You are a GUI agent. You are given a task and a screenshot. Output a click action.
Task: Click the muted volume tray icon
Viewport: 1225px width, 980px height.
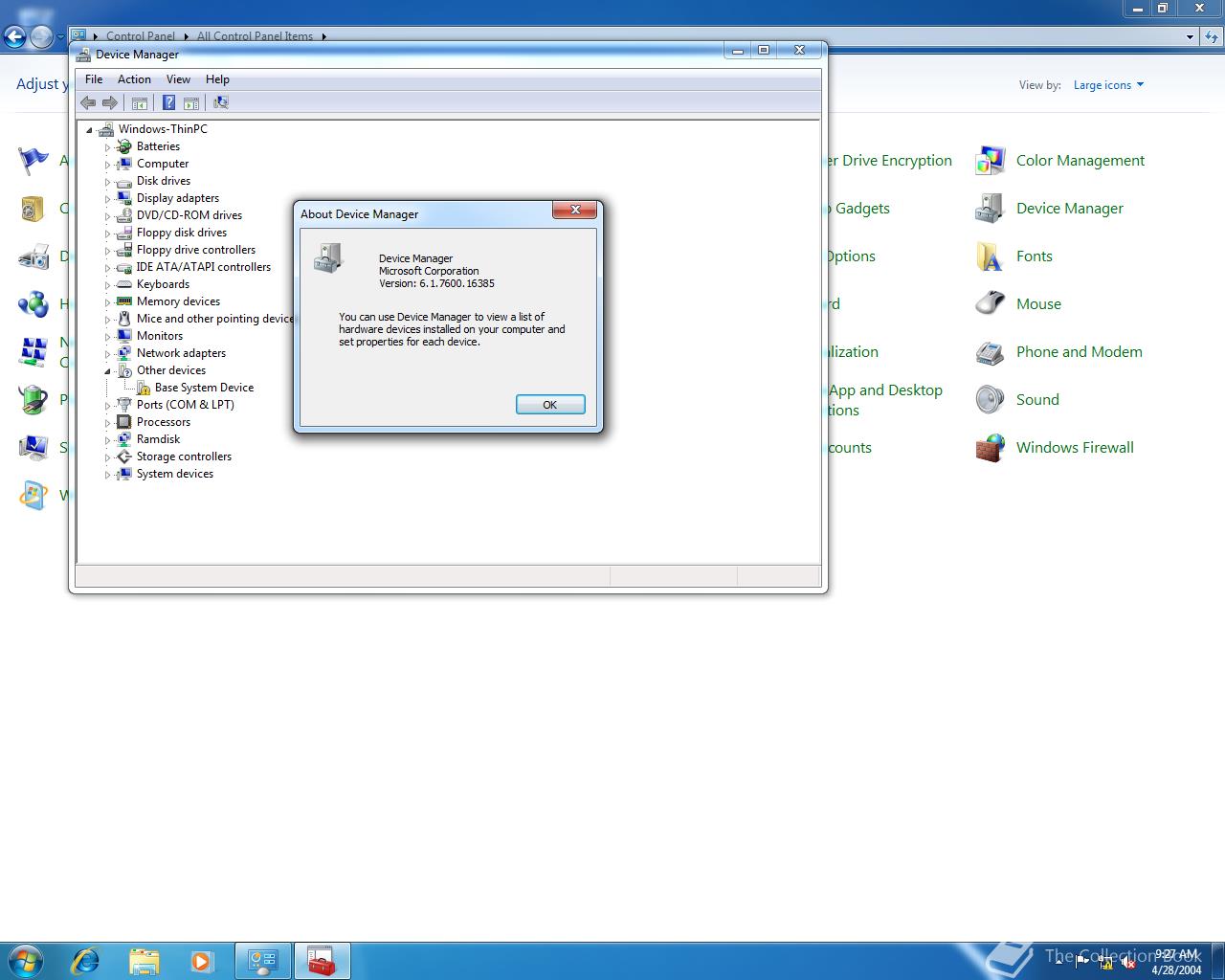click(1129, 963)
